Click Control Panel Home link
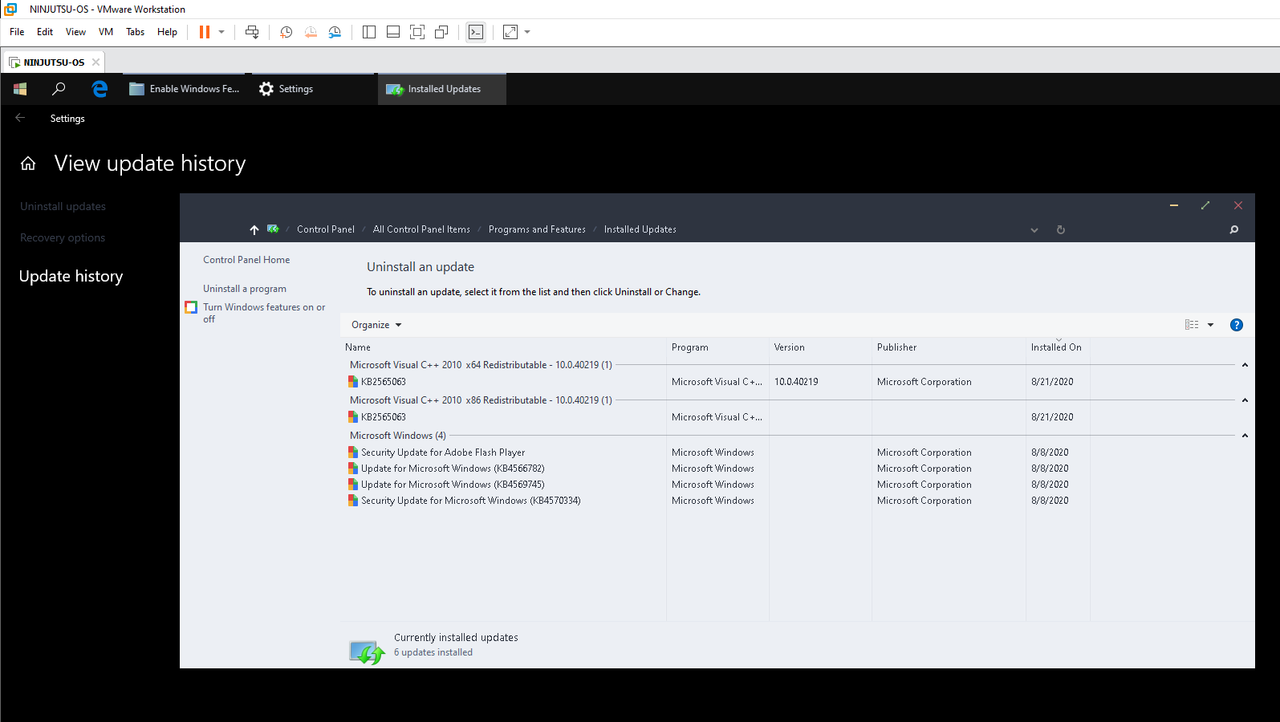The height and width of the screenshot is (722, 1280). [x=246, y=260]
